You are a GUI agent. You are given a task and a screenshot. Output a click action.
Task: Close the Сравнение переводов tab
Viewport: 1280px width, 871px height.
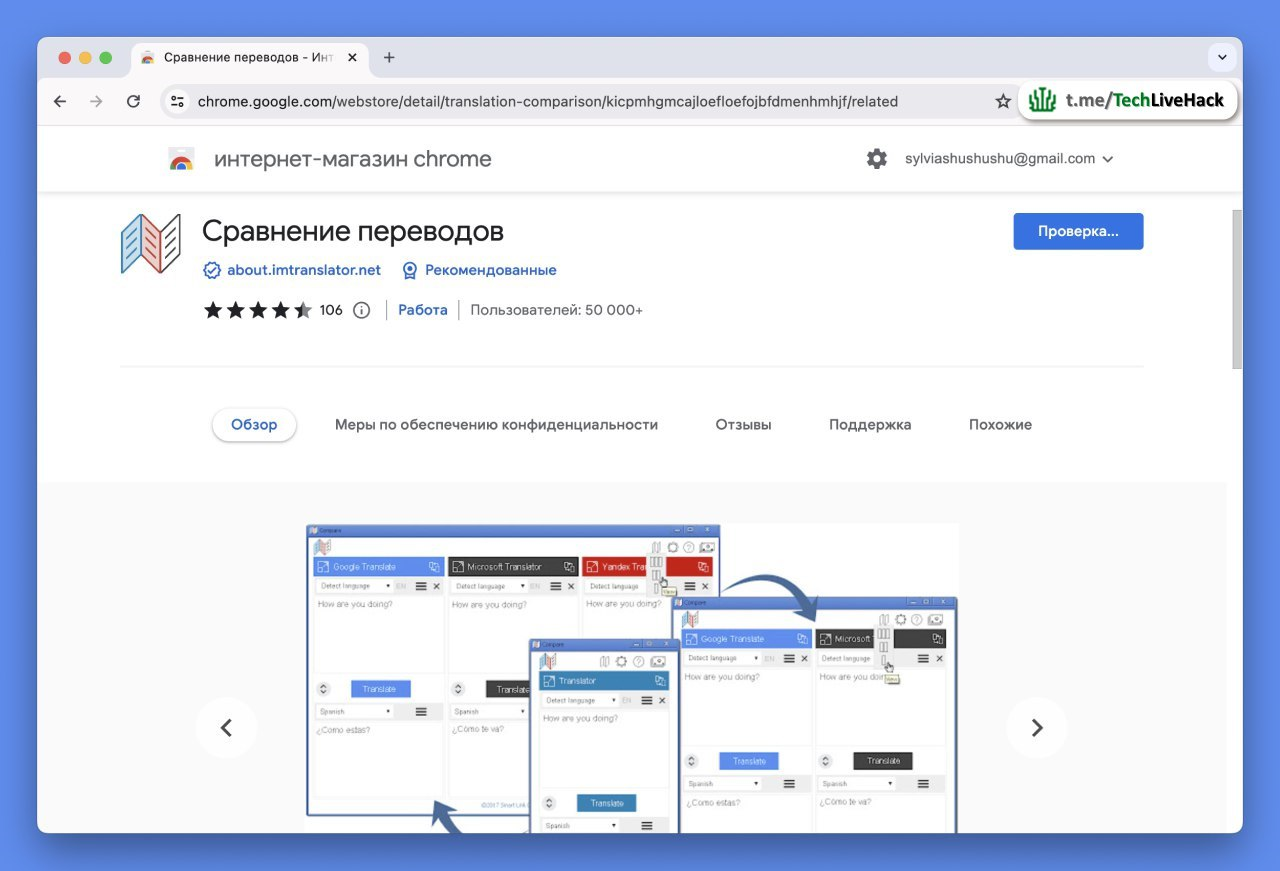click(352, 57)
